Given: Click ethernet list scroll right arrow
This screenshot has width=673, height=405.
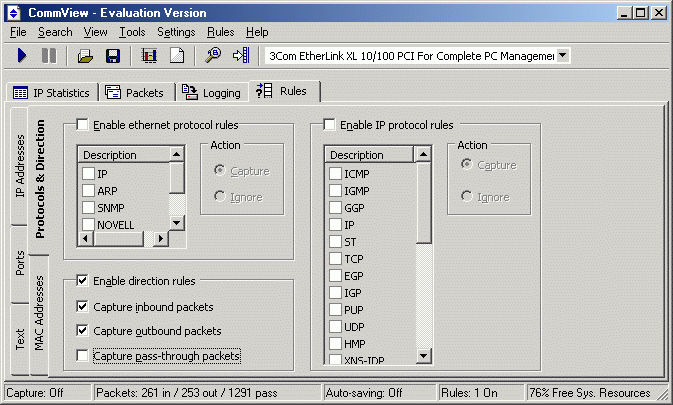Looking at the screenshot, I should [161, 238].
